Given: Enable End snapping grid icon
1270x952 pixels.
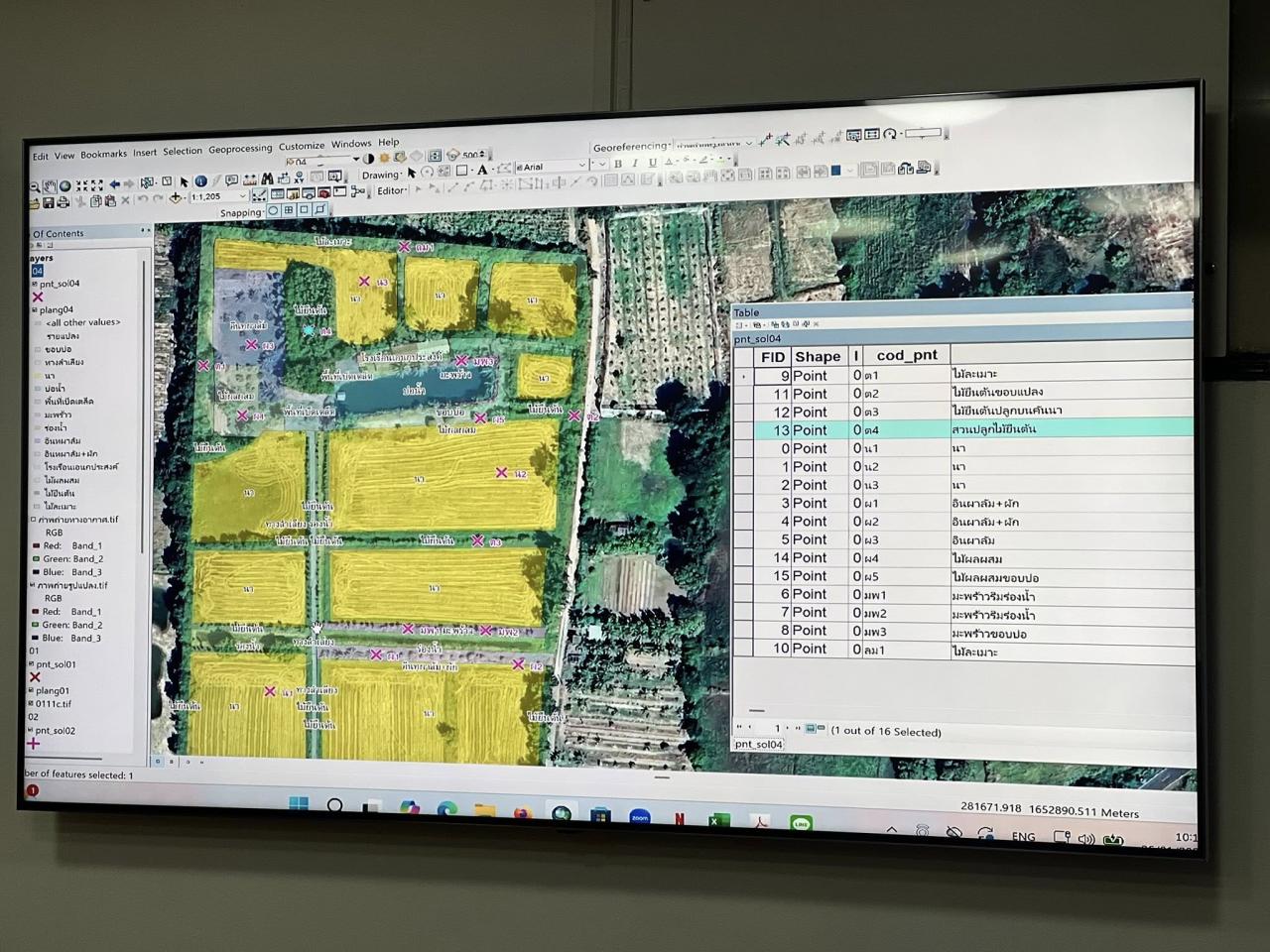Looking at the screenshot, I should point(288,210).
